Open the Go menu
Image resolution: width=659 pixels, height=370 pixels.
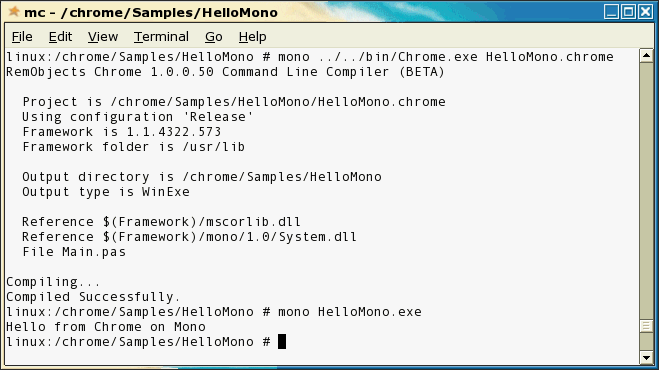(214, 37)
